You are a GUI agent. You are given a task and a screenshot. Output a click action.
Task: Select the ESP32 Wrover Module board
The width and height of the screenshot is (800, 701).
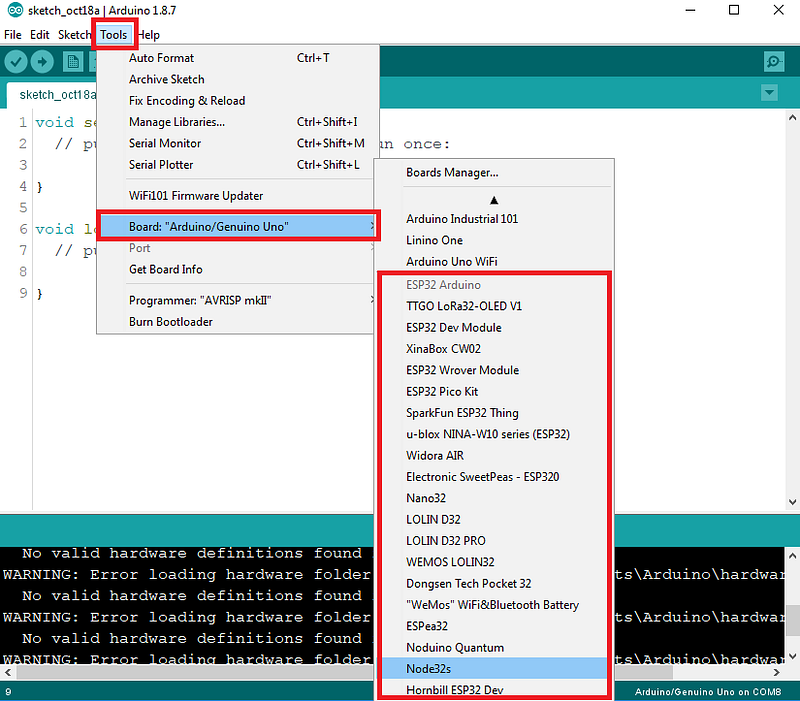(494, 370)
